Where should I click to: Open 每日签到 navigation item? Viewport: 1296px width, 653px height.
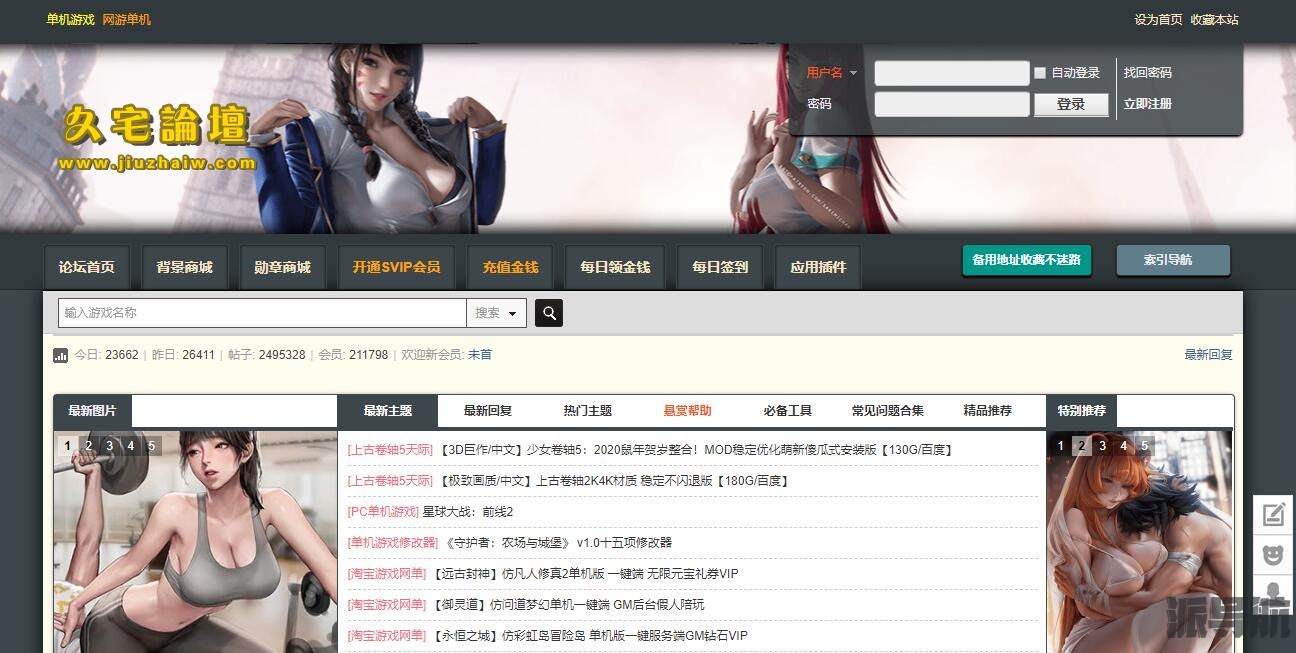720,267
